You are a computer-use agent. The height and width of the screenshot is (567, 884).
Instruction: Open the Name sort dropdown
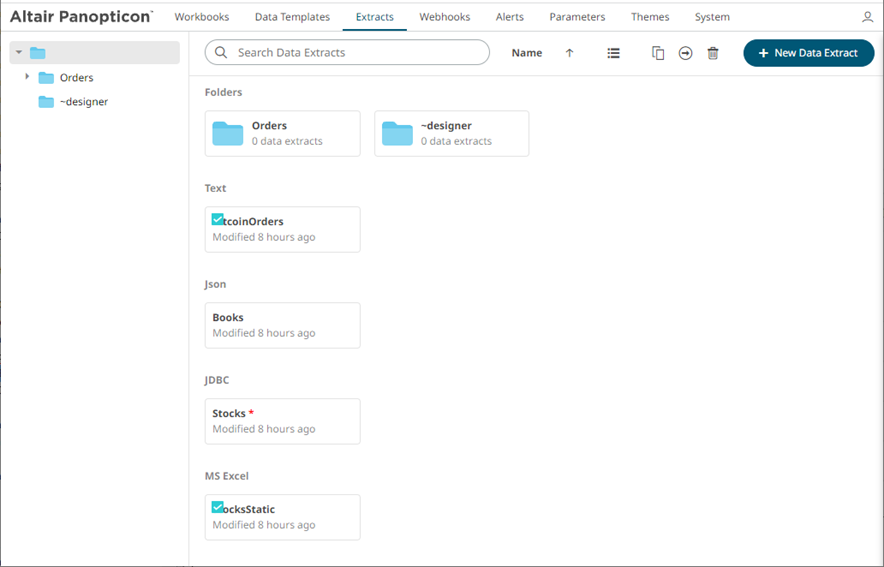click(x=527, y=53)
